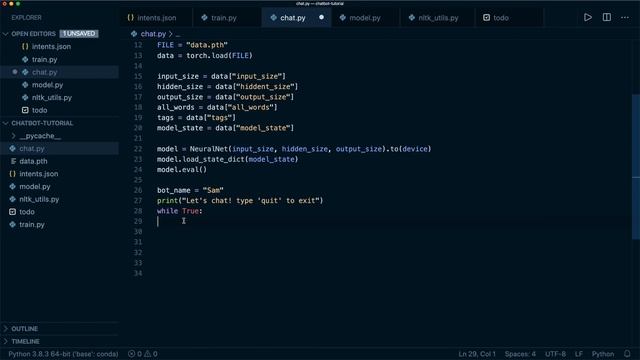Image resolution: width=640 pixels, height=360 pixels.
Task: Change end-of-line sequence LF
Action: point(579,354)
